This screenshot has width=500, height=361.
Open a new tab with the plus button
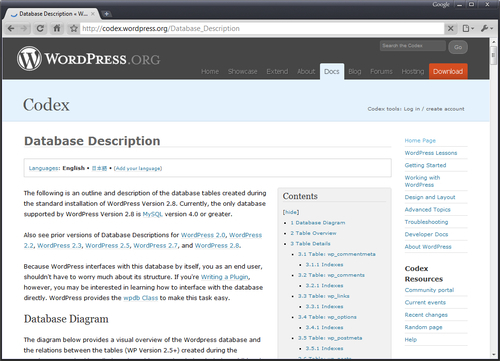106,14
